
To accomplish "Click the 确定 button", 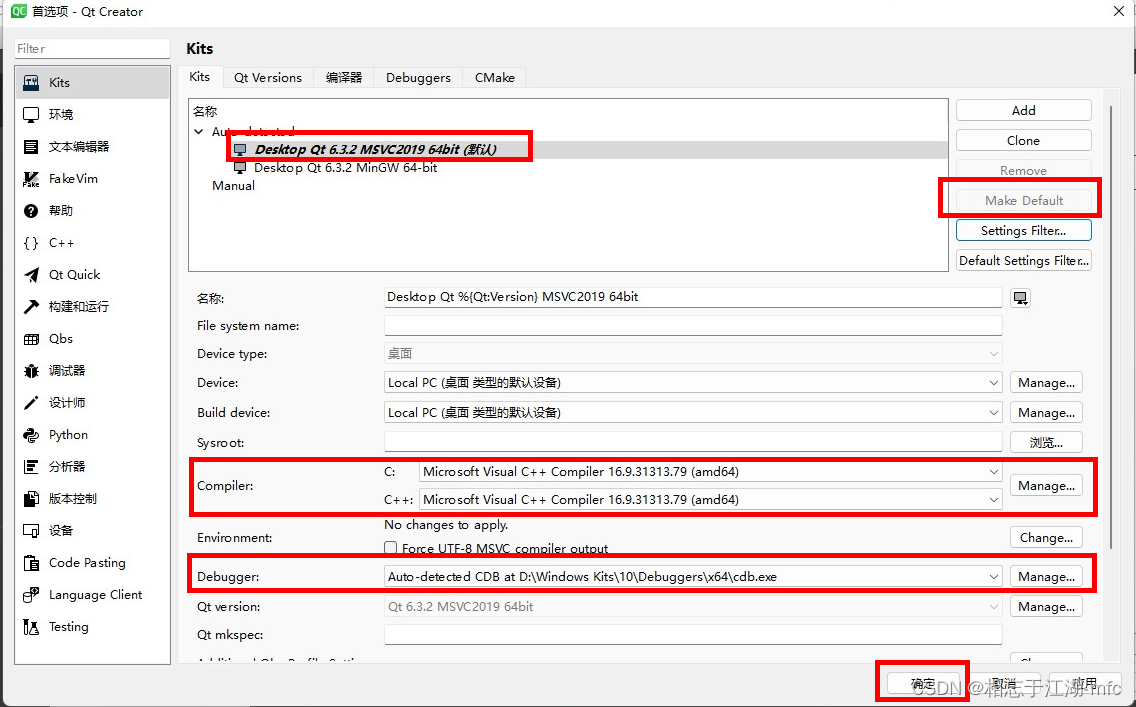I will 923,683.
